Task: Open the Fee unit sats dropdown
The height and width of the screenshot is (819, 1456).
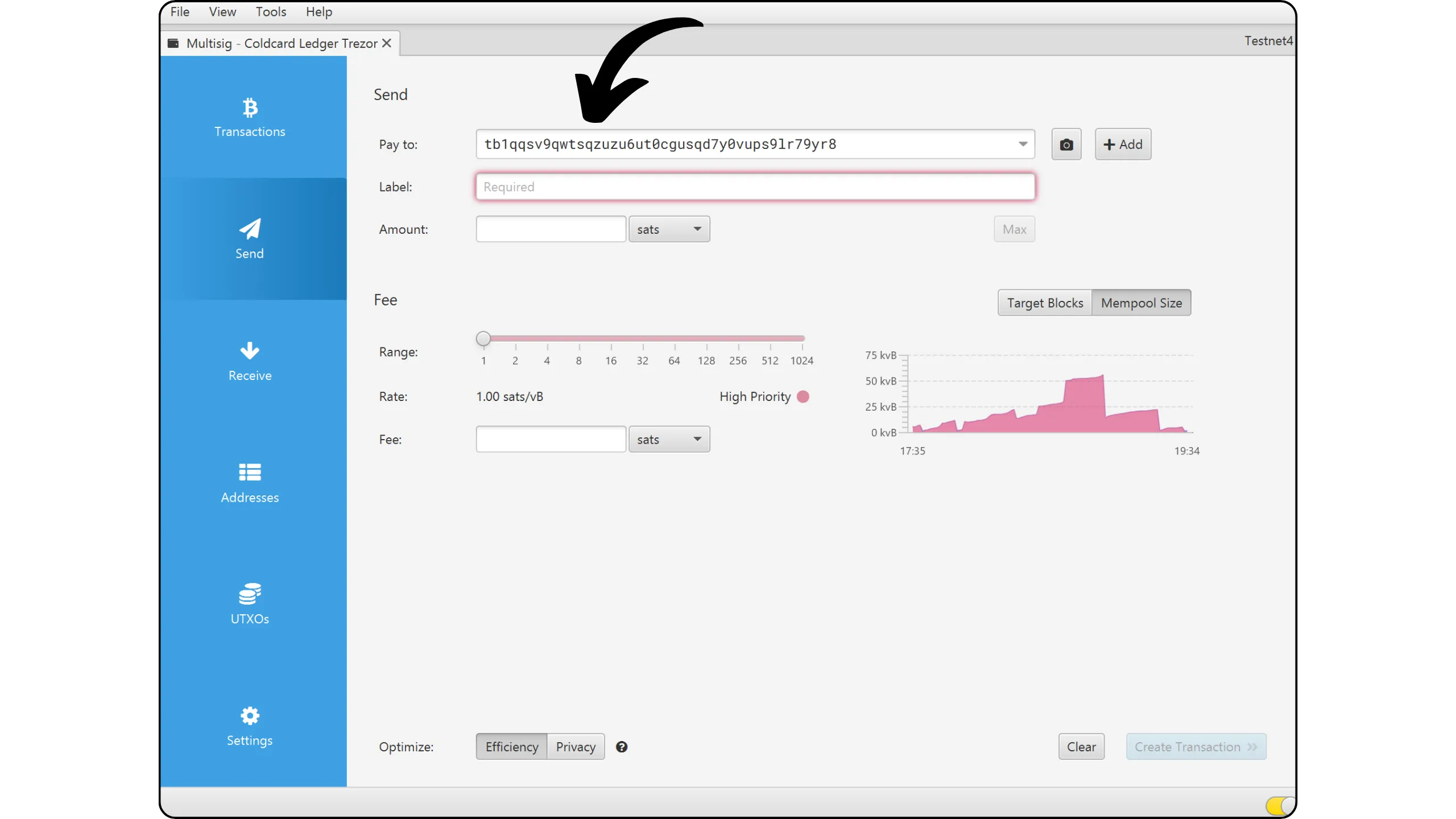Action: pos(669,440)
